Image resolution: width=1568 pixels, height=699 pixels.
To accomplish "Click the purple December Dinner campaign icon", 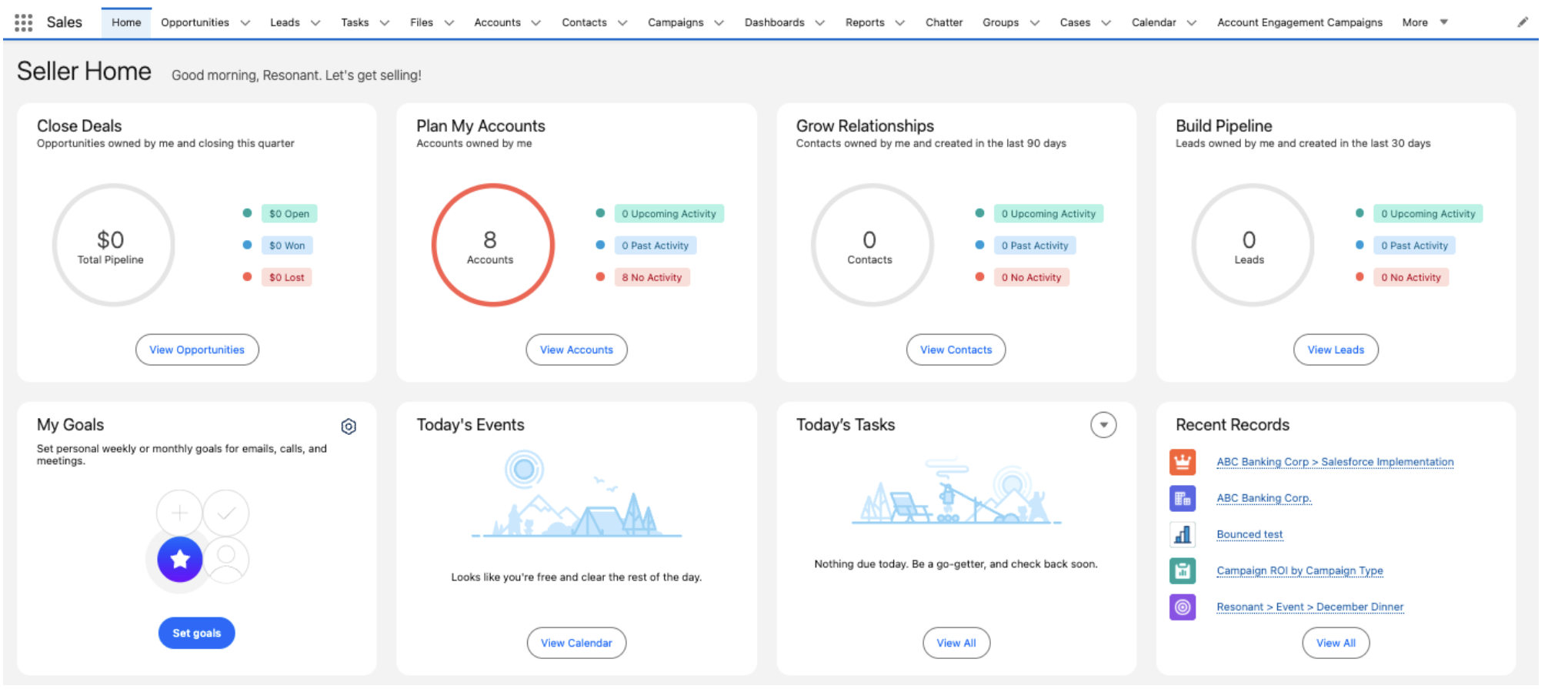I will click(x=1183, y=607).
